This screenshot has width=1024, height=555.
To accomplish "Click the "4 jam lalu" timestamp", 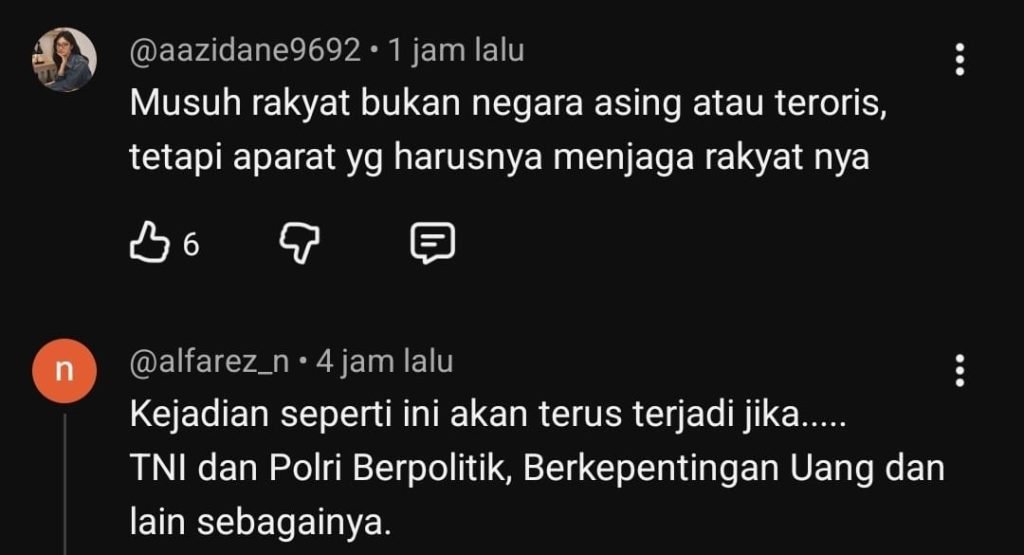I will click(385, 361).
